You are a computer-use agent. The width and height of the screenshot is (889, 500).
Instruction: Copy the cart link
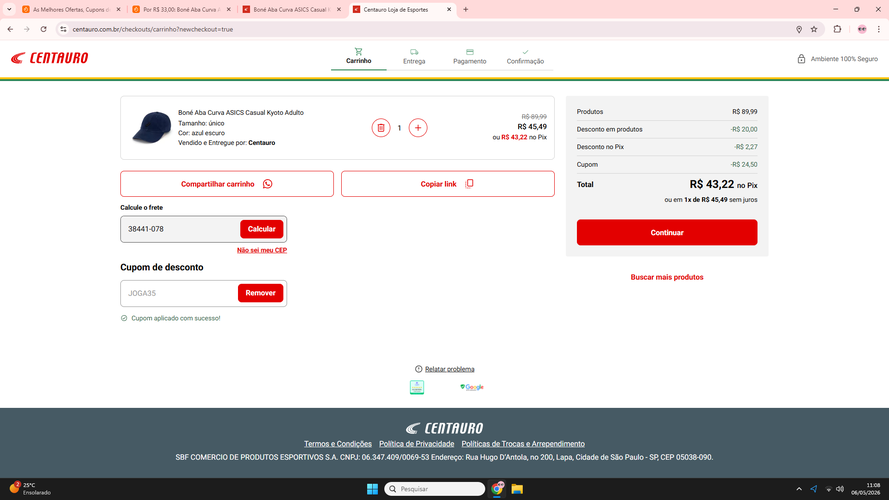pos(447,184)
